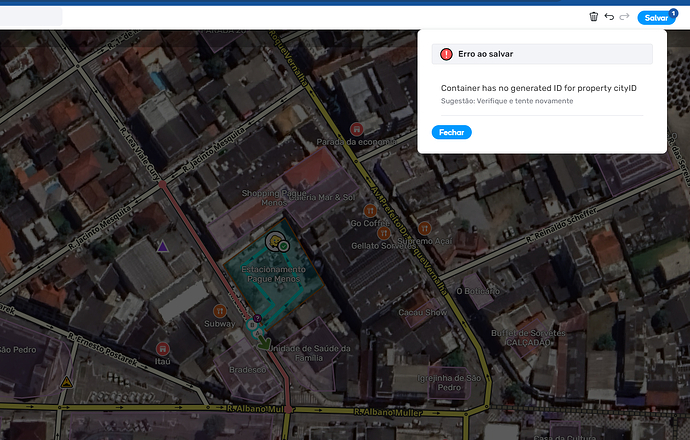690x440 pixels.
Task: Select the Subway restaurant marker
Action: click(221, 311)
